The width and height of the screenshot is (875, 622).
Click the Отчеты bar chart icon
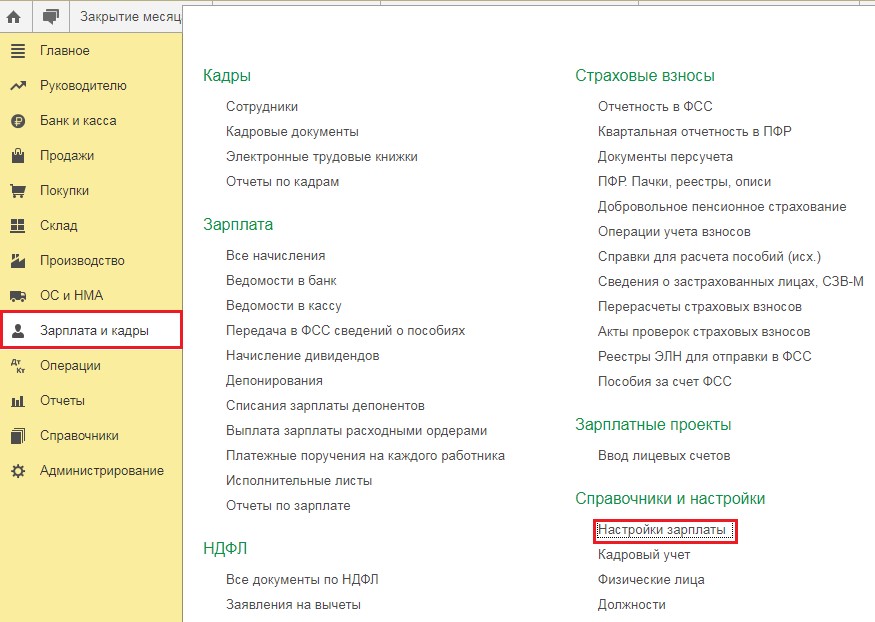[18, 401]
